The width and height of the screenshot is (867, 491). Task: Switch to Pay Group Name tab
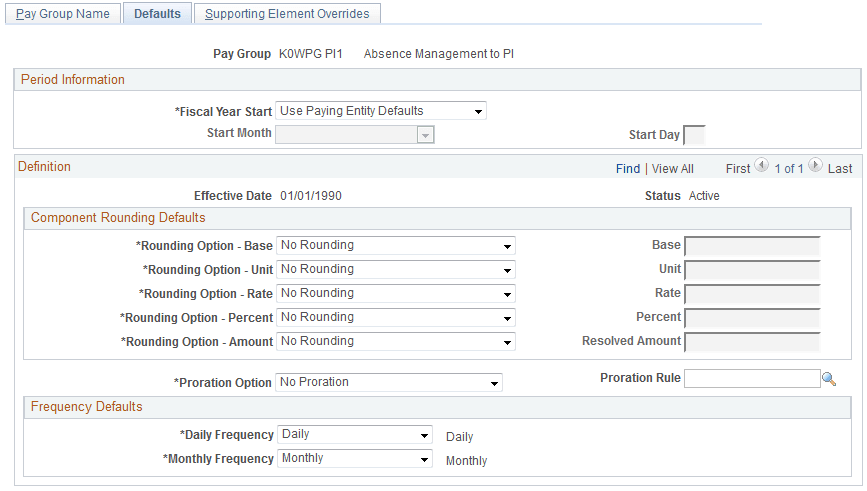click(63, 13)
